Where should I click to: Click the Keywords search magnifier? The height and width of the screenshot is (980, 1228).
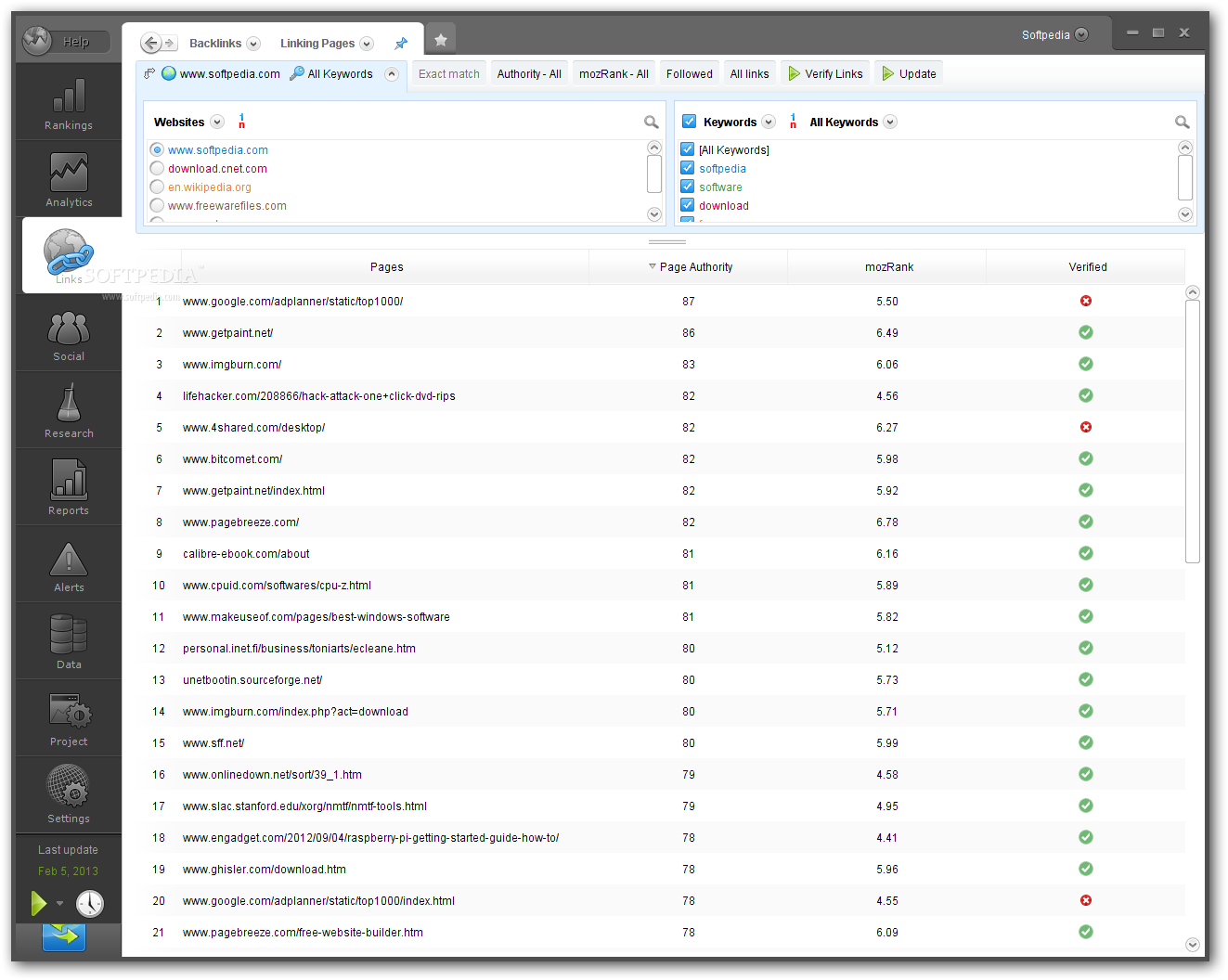(x=1182, y=122)
